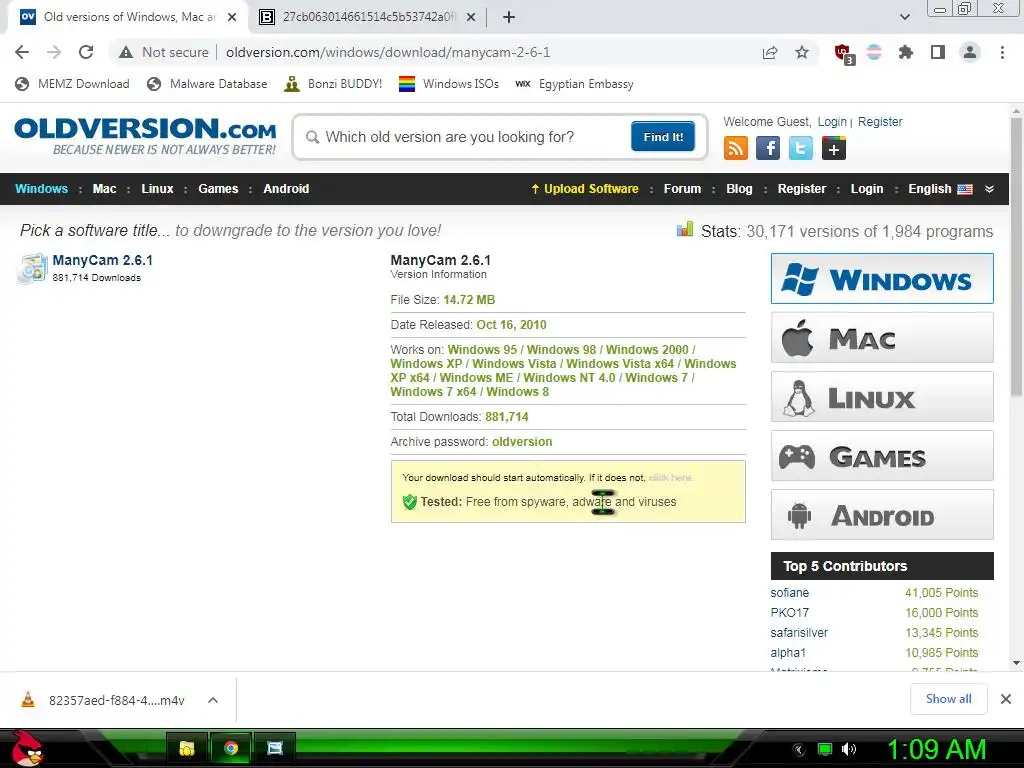1024x768 pixels.
Task: Open the Games nav menu item
Action: pos(218,189)
